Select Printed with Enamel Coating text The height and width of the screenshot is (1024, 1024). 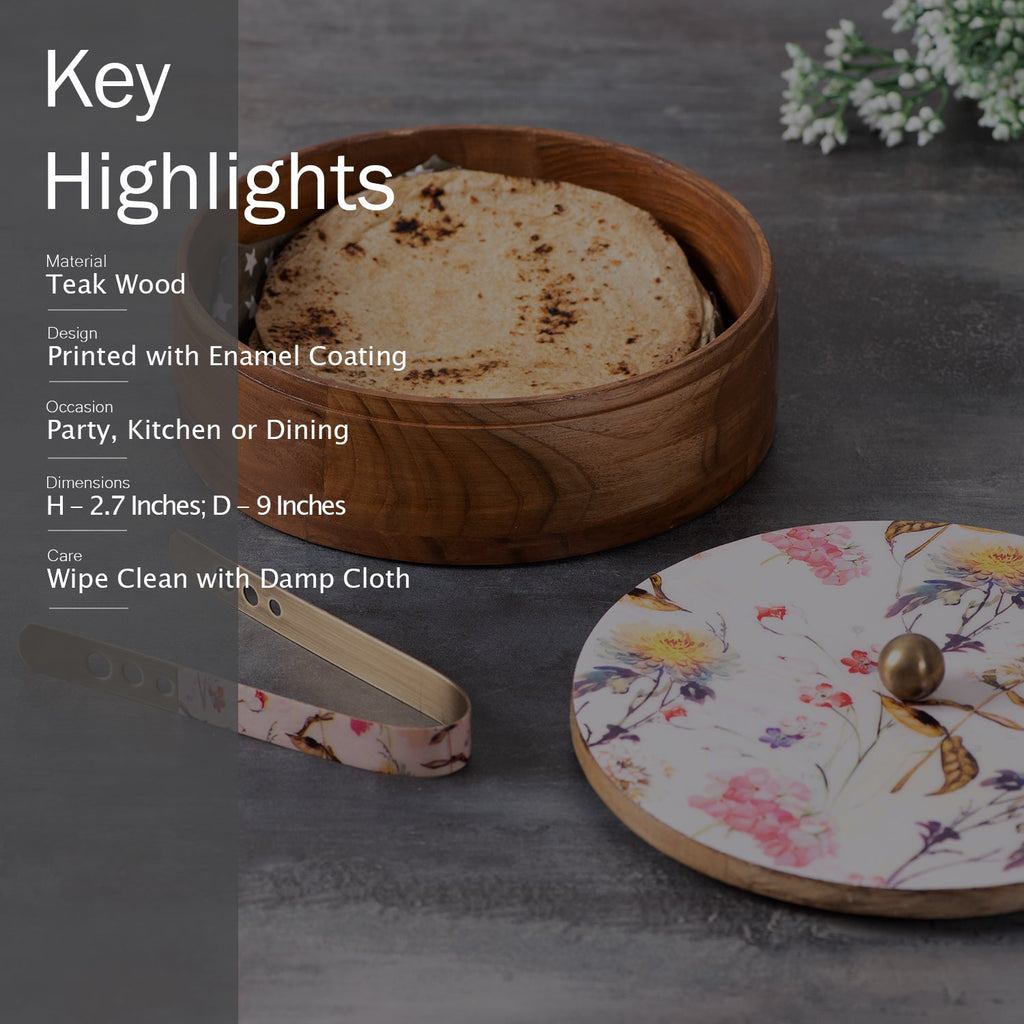click(x=227, y=357)
